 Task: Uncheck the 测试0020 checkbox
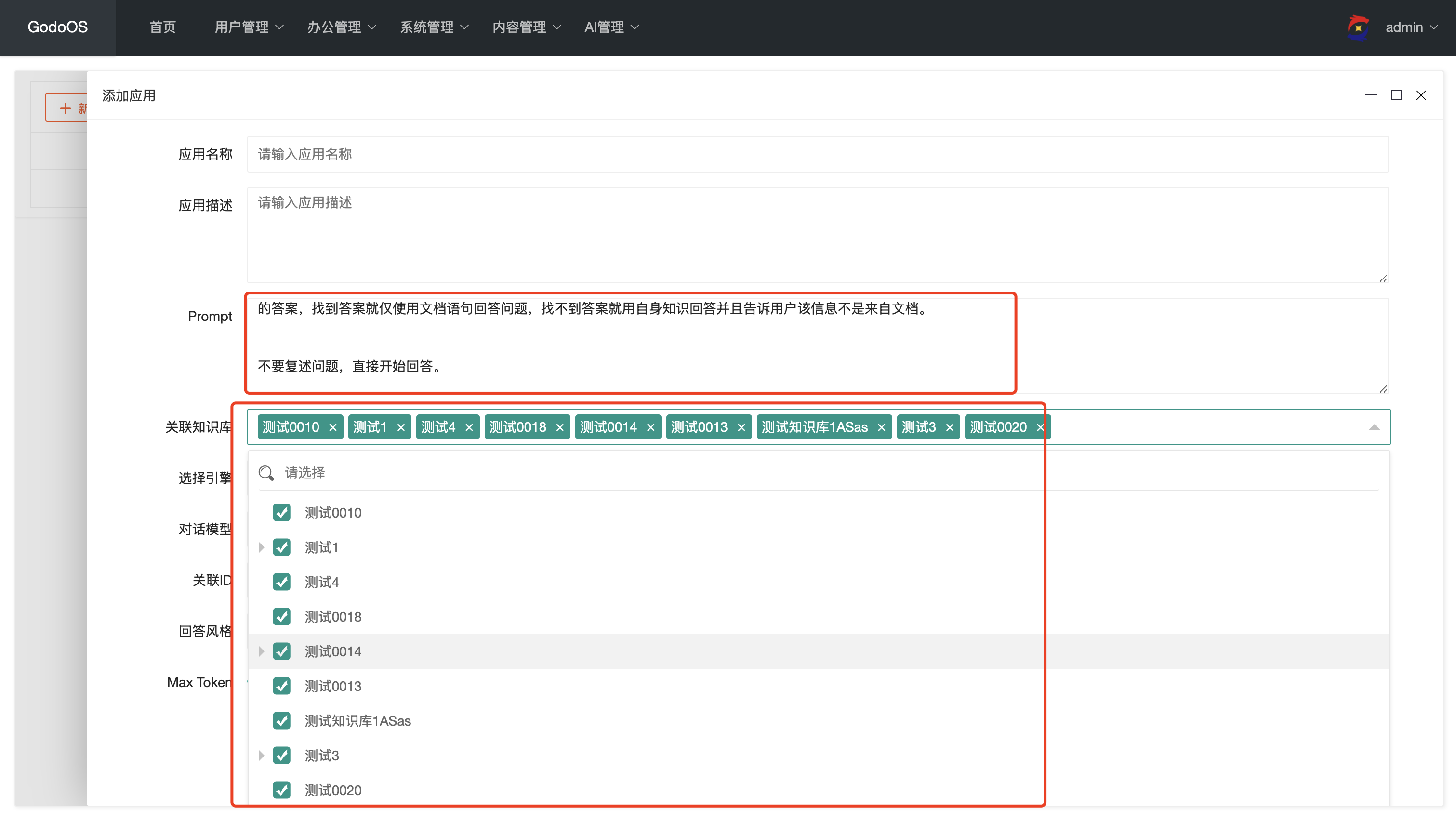point(281,790)
